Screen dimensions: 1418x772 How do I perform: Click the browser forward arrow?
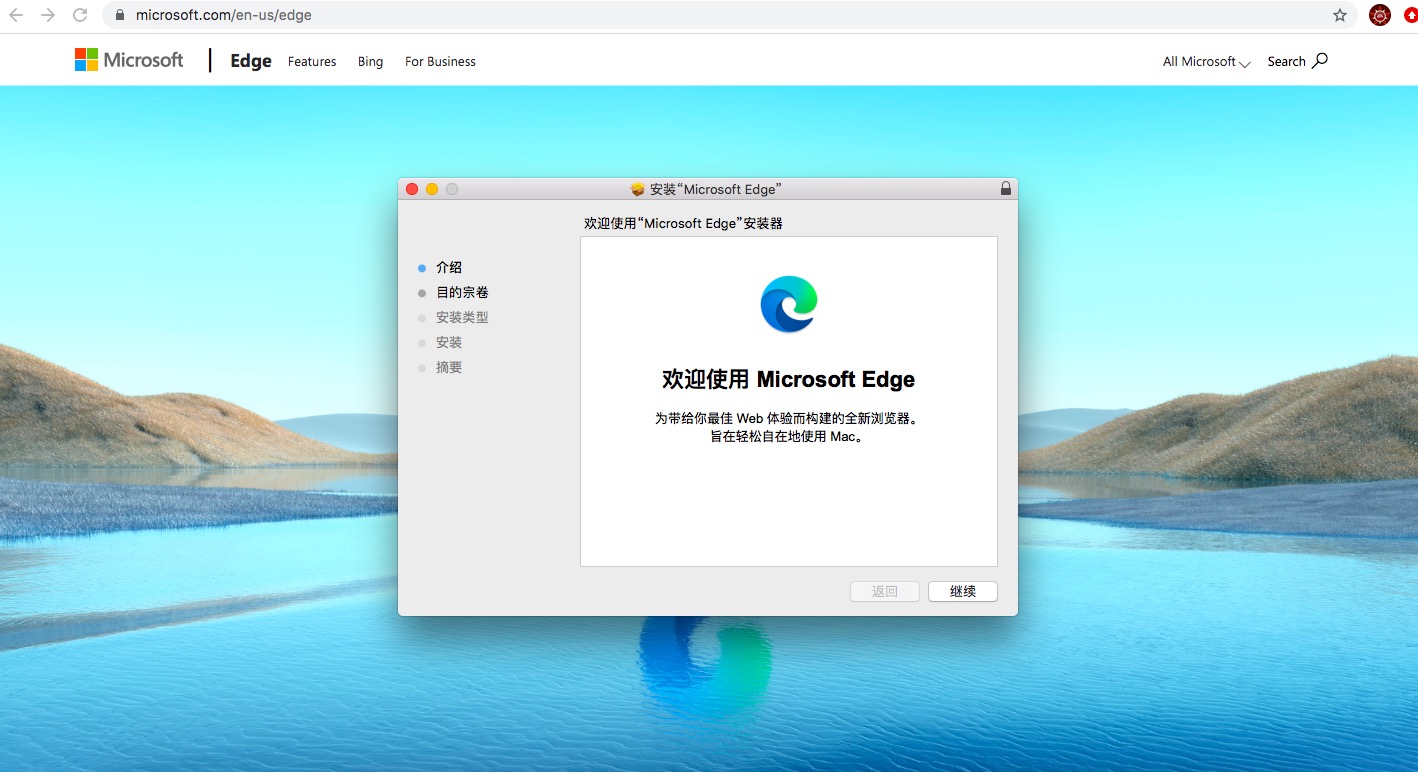47,15
